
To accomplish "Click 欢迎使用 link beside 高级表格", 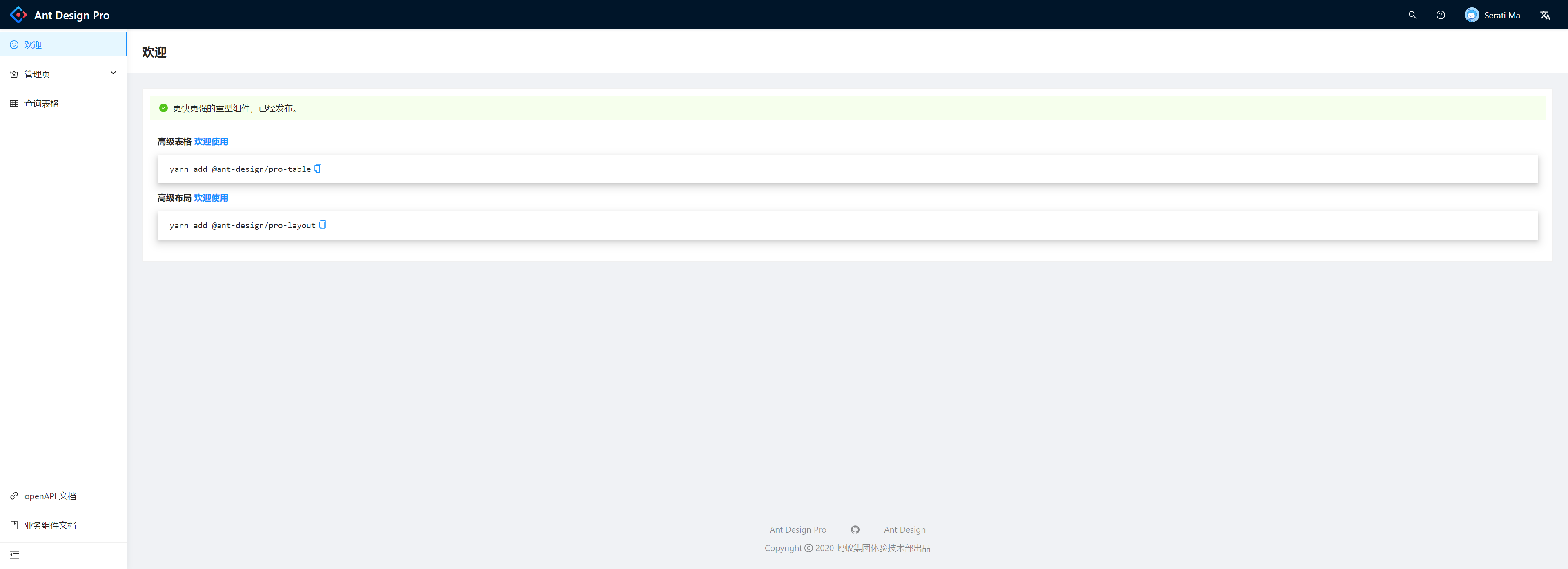I will coord(211,142).
